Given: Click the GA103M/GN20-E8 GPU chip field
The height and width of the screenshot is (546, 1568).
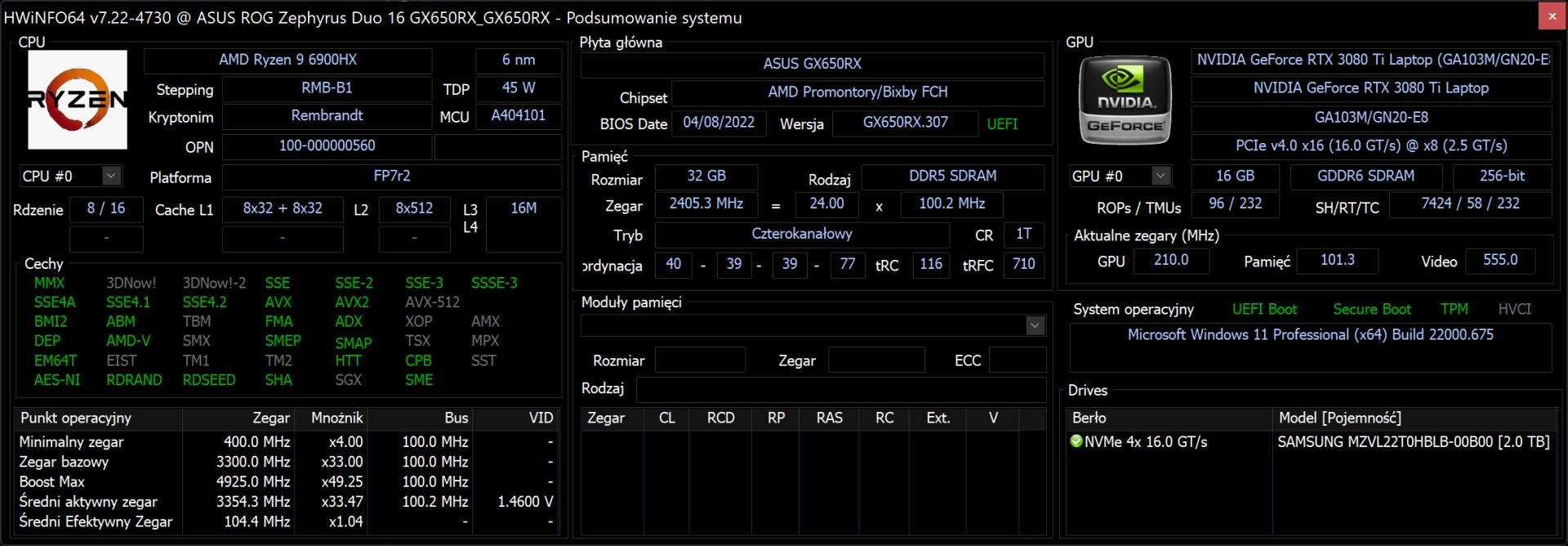Looking at the screenshot, I should (1371, 118).
